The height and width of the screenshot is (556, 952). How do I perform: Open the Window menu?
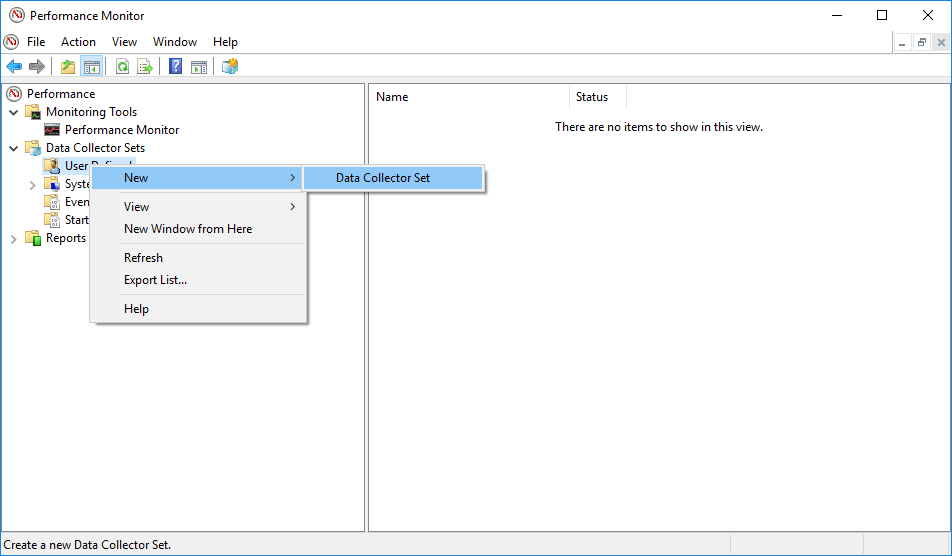175,42
